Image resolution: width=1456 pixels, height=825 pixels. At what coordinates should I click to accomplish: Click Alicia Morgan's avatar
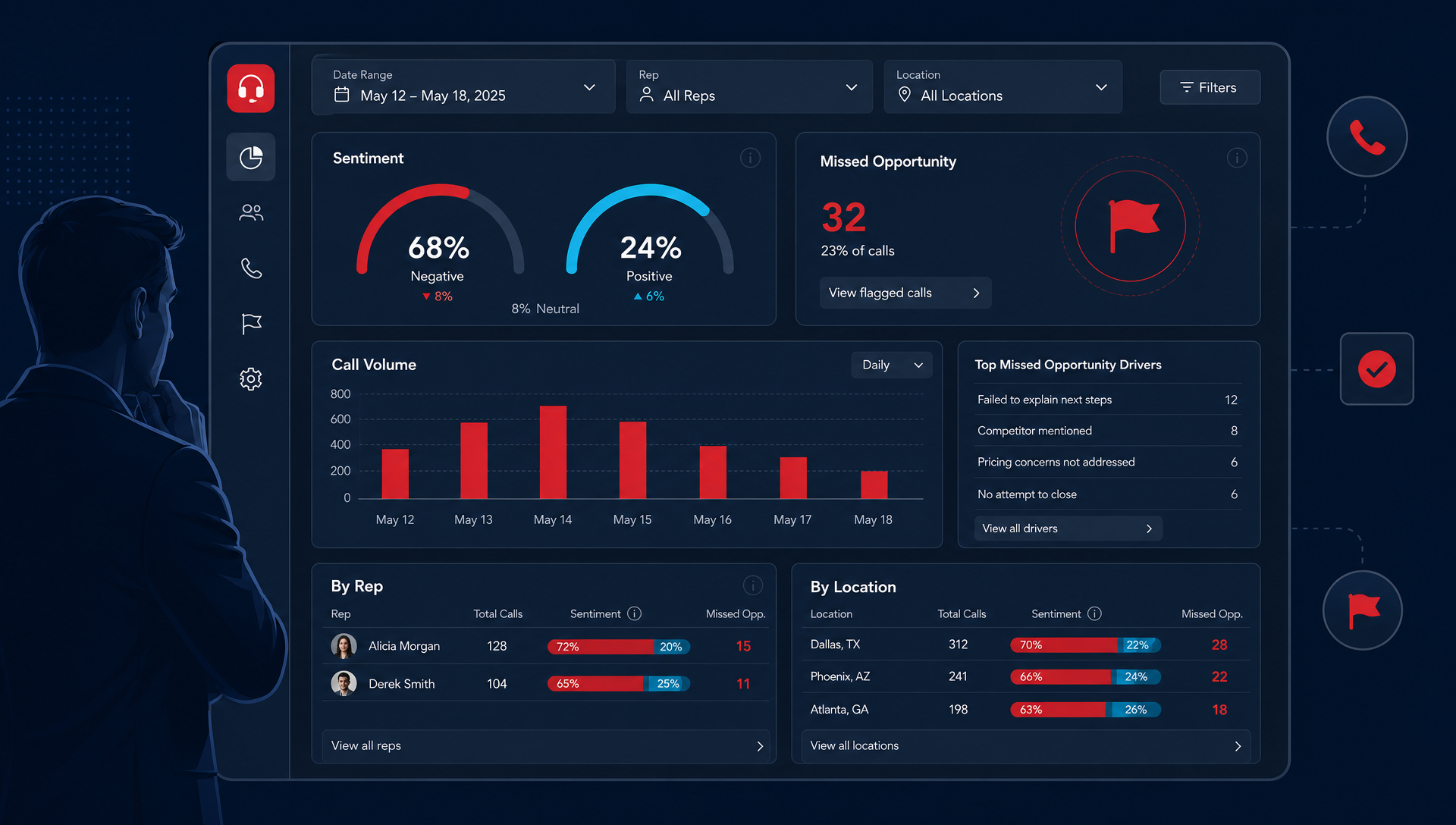[344, 646]
